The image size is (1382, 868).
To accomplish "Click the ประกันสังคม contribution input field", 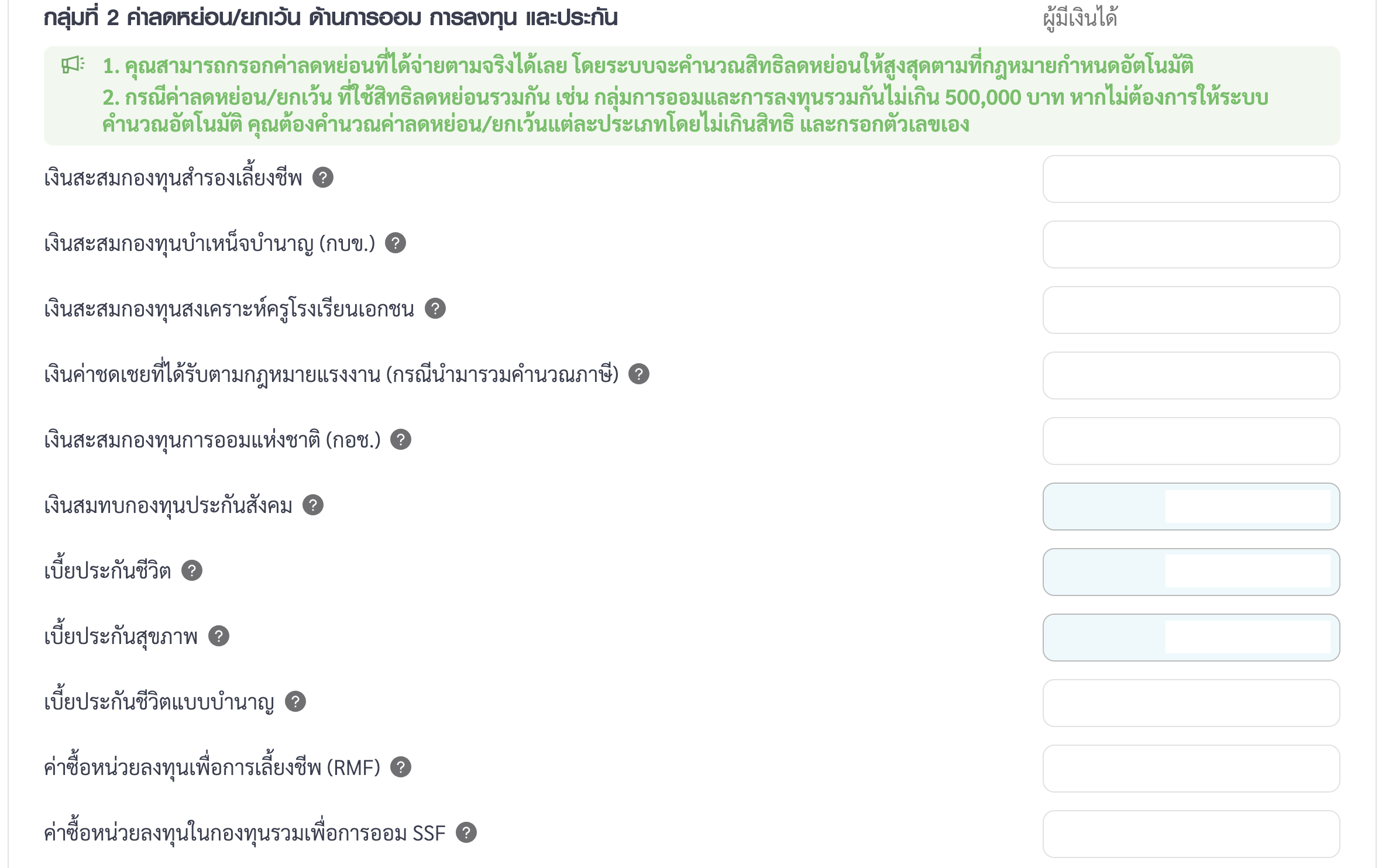I will click(1191, 507).
